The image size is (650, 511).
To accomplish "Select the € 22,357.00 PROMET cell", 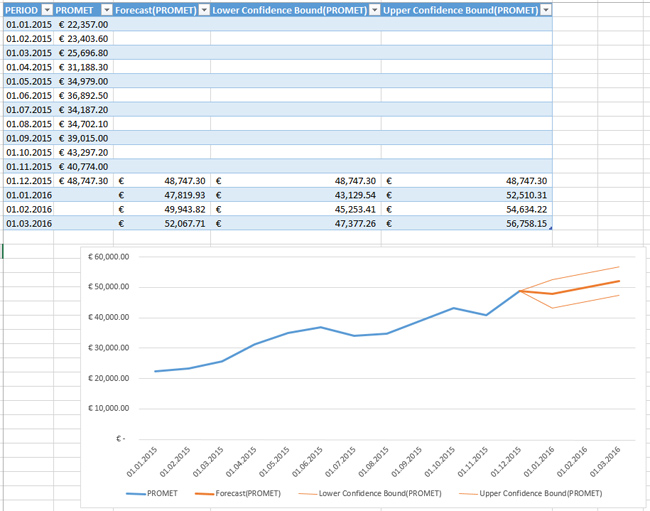I will 83,24.
